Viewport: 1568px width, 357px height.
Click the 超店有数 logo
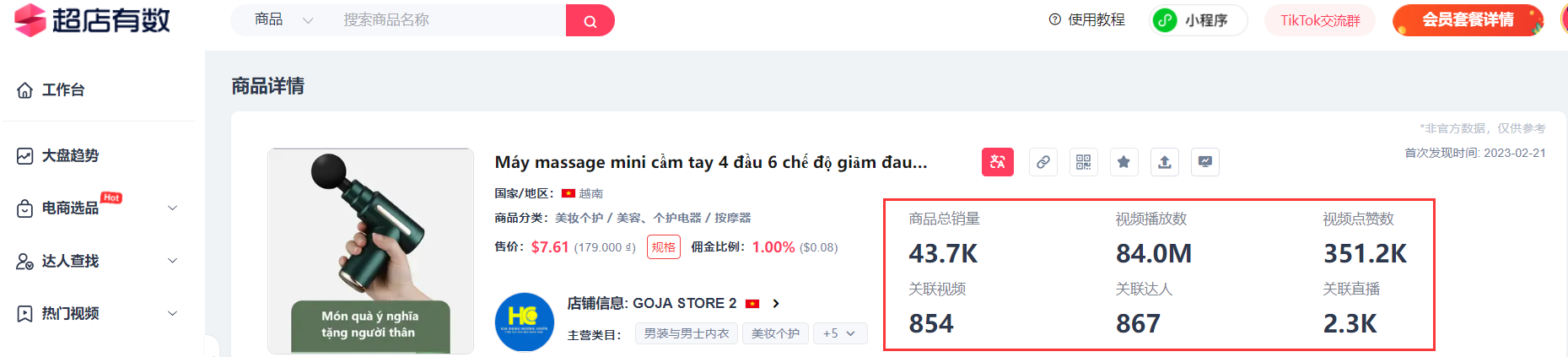93,20
